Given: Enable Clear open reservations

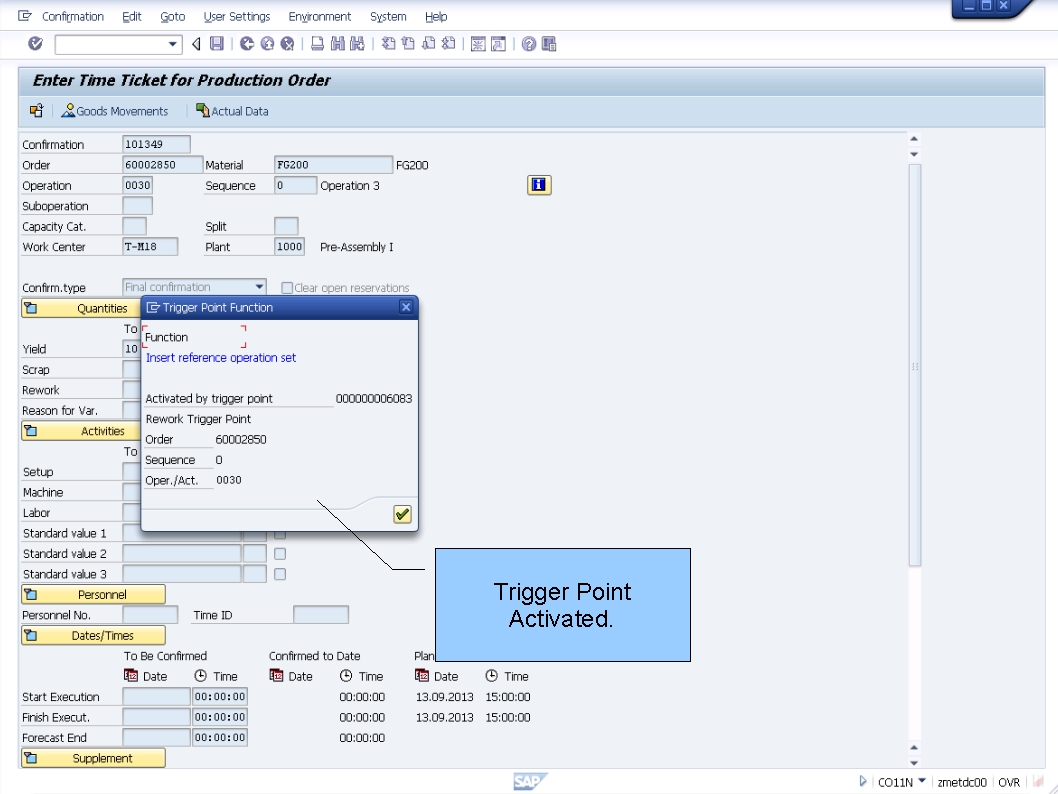Looking at the screenshot, I should click(x=285, y=287).
